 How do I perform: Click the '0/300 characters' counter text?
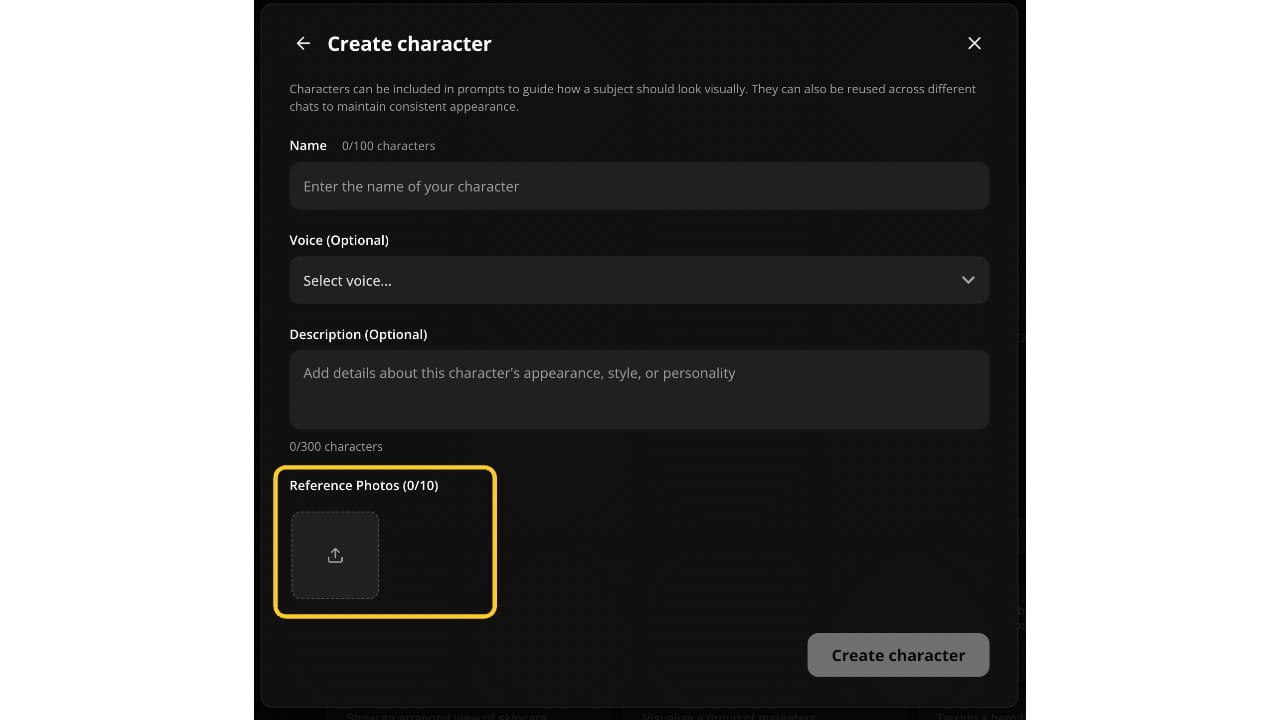pos(336,446)
